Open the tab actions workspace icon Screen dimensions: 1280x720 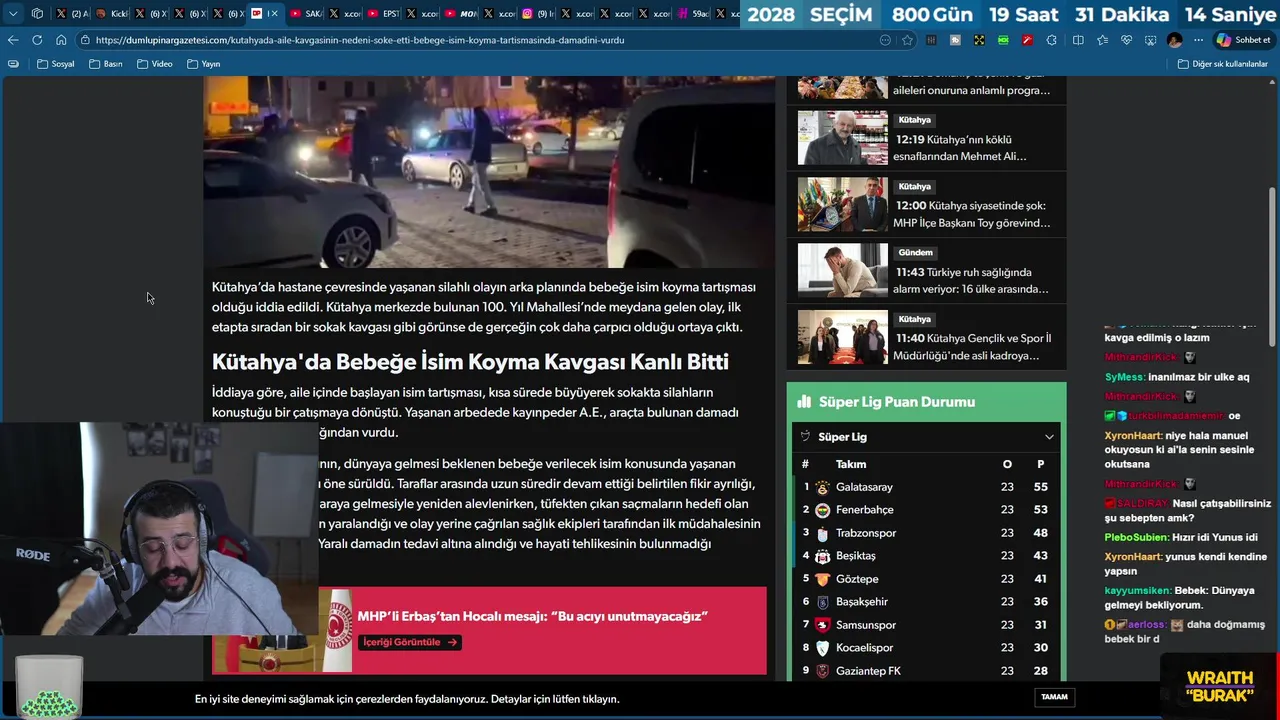pos(37,14)
